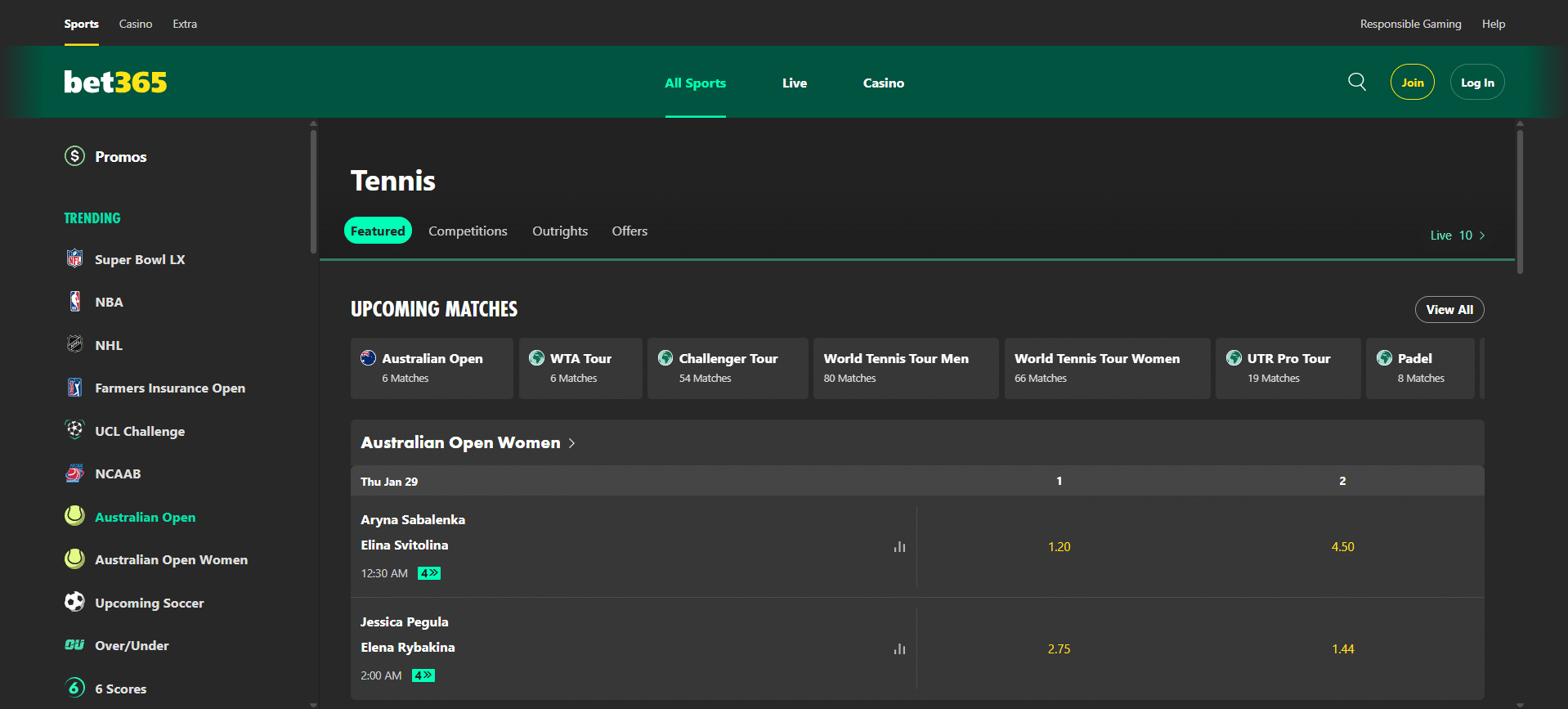Open Upcoming Soccer in sidebar
The image size is (1568, 709).
150,603
